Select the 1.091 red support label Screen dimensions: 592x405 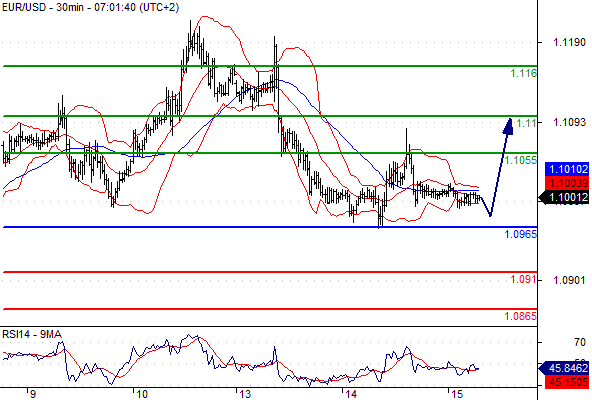pyautogui.click(x=523, y=279)
